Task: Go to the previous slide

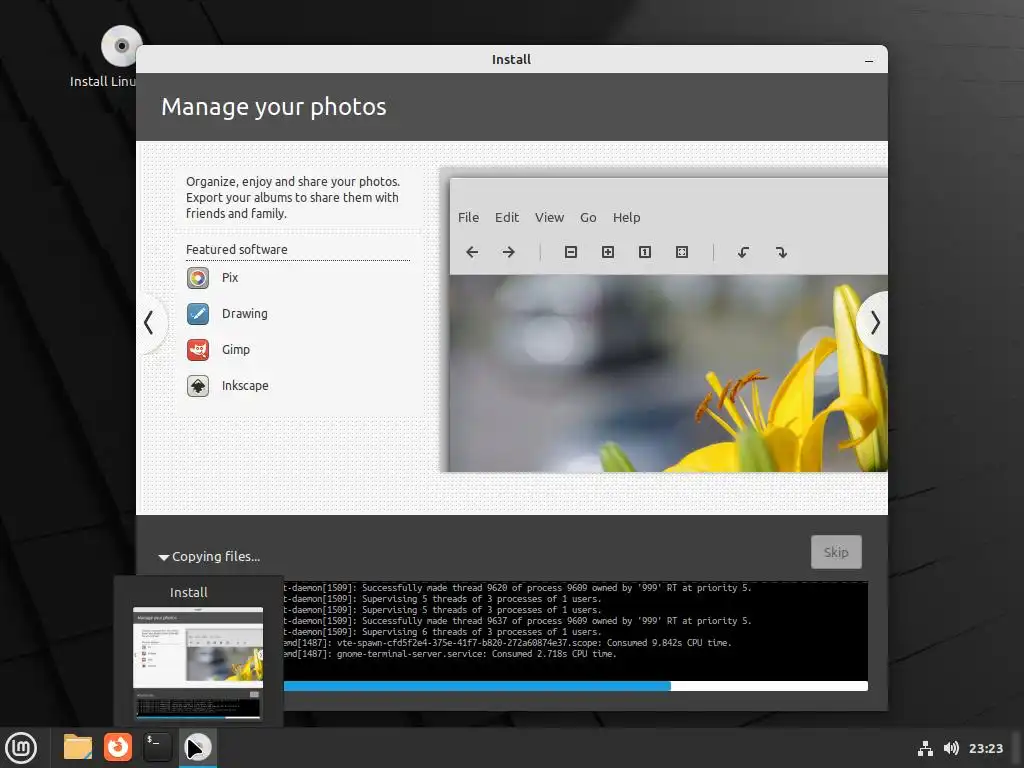Action: click(x=150, y=323)
